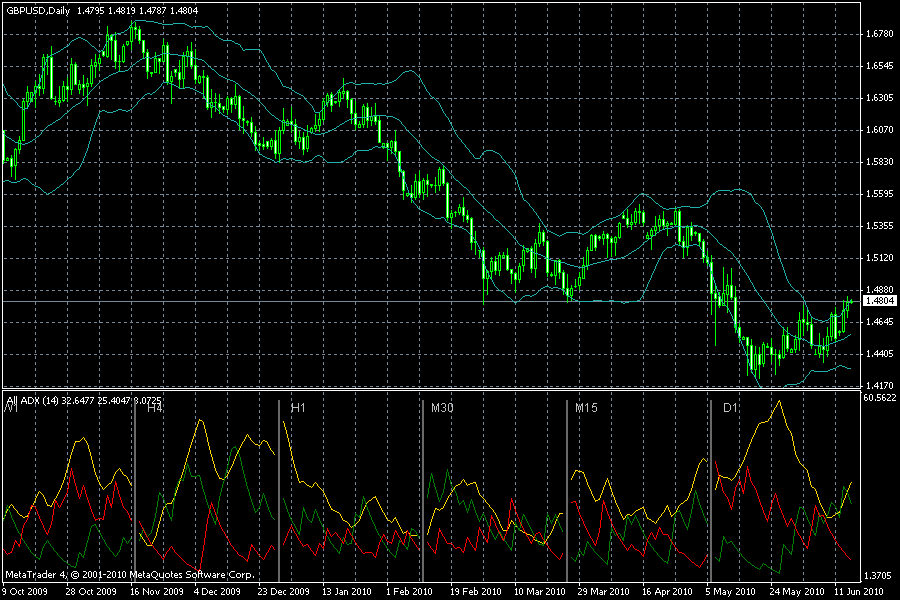
Task: Select the 28 Oct 2009 date label
Action: pyautogui.click(x=91, y=591)
